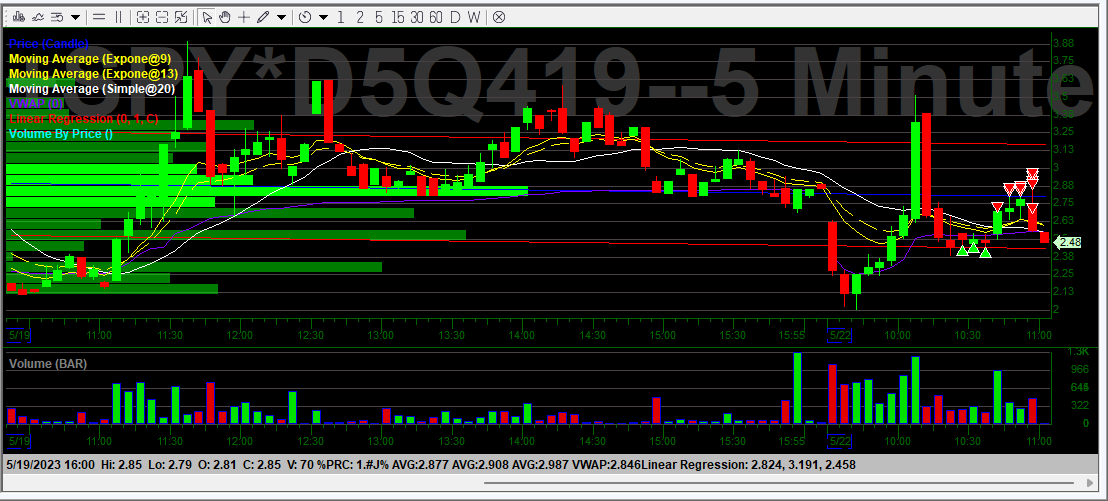Switch to Weekly (W) interval
This screenshot has width=1108, height=501.
473,17
